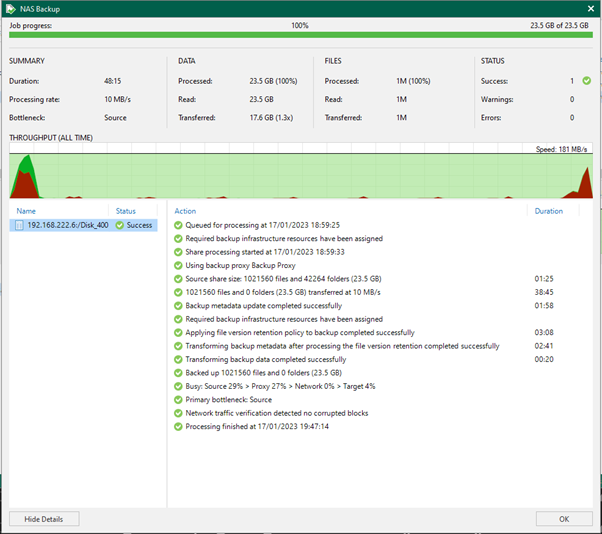Viewport: 602px width, 534px height.
Task: Select 'Queued for processing at 17/01/2023 18:59:25' entry
Action: (263, 225)
